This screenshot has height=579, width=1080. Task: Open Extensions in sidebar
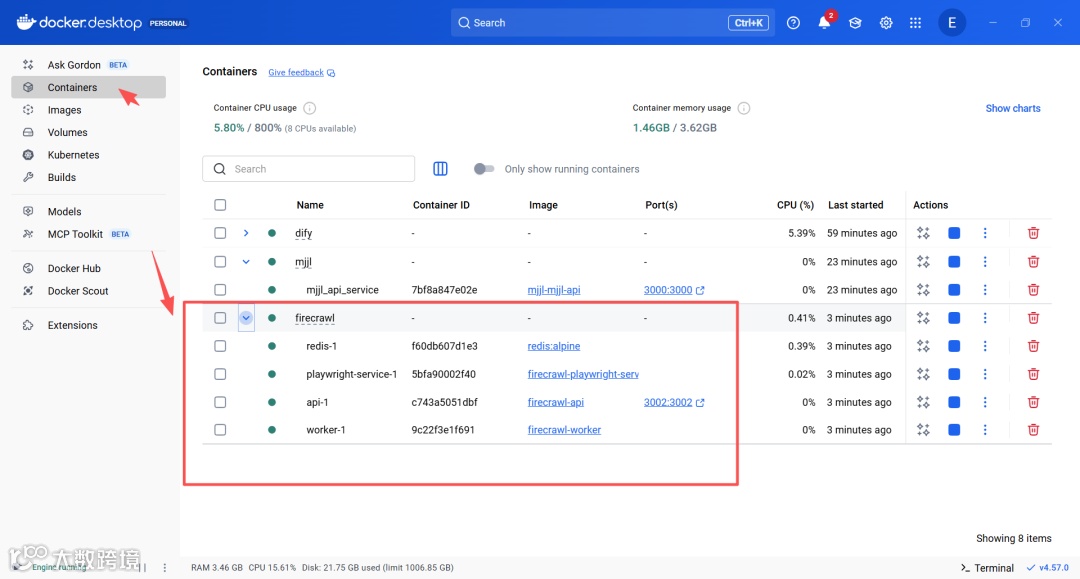click(88, 325)
